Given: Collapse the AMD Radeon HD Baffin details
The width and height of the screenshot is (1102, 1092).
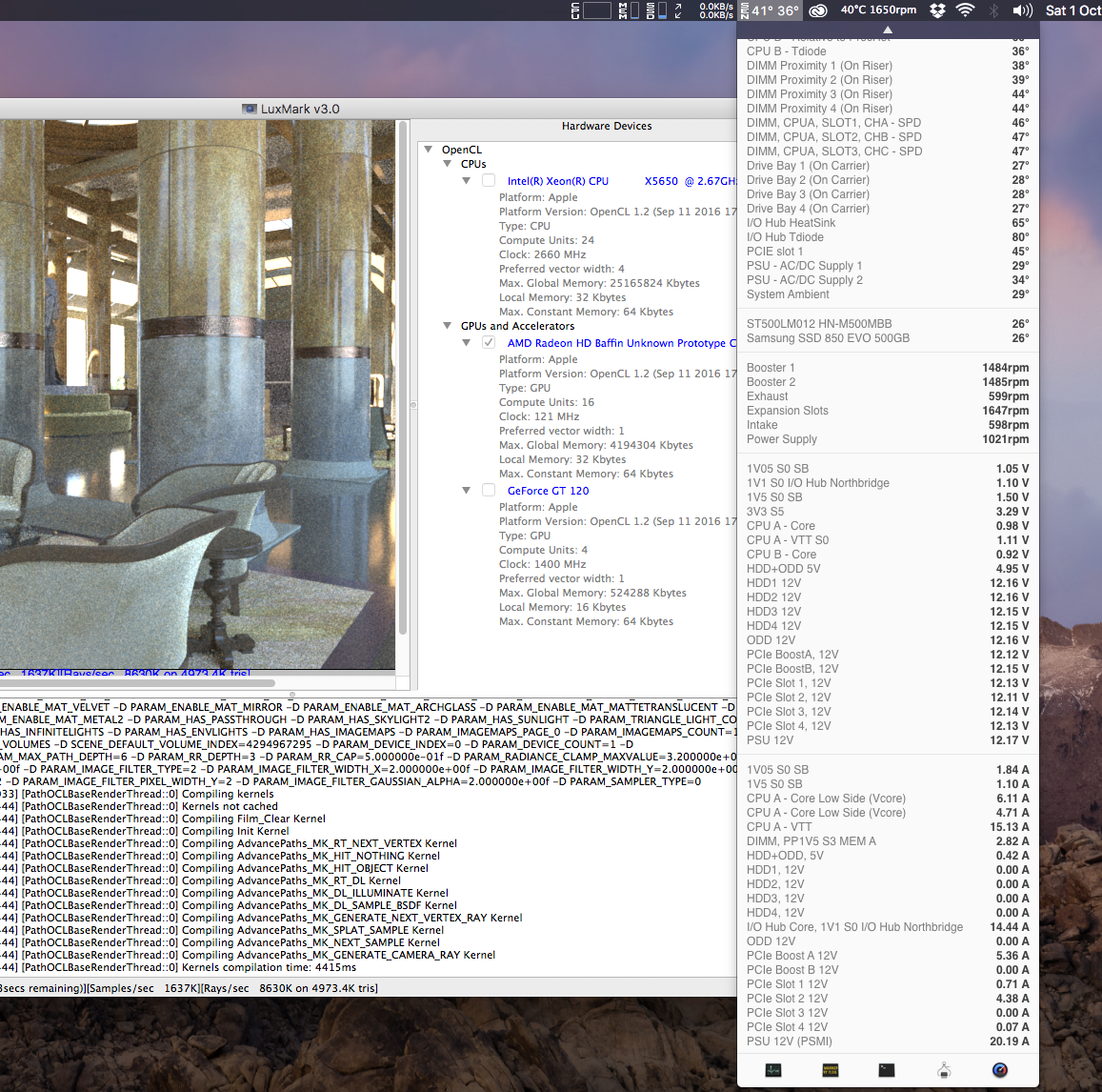Looking at the screenshot, I should pos(466,342).
